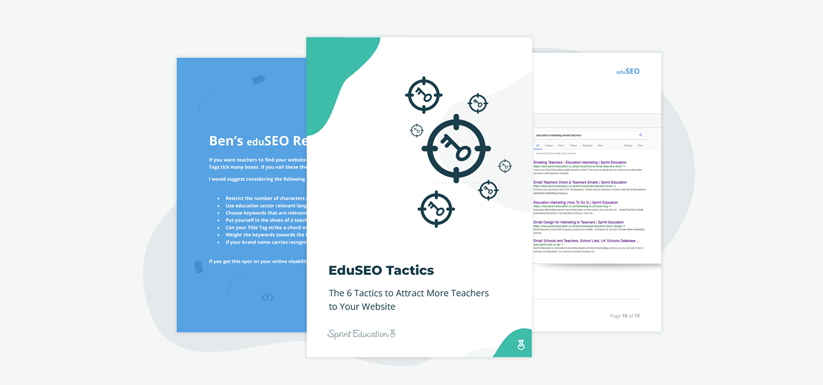Click the code brackets icon on blue page
823x385 pixels.
(x=268, y=297)
